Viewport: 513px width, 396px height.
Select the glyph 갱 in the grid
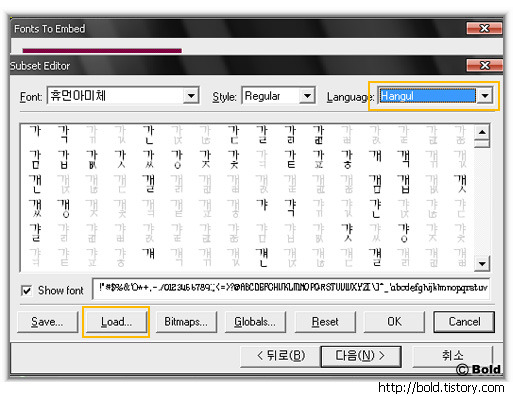pyautogui.click(x=64, y=208)
